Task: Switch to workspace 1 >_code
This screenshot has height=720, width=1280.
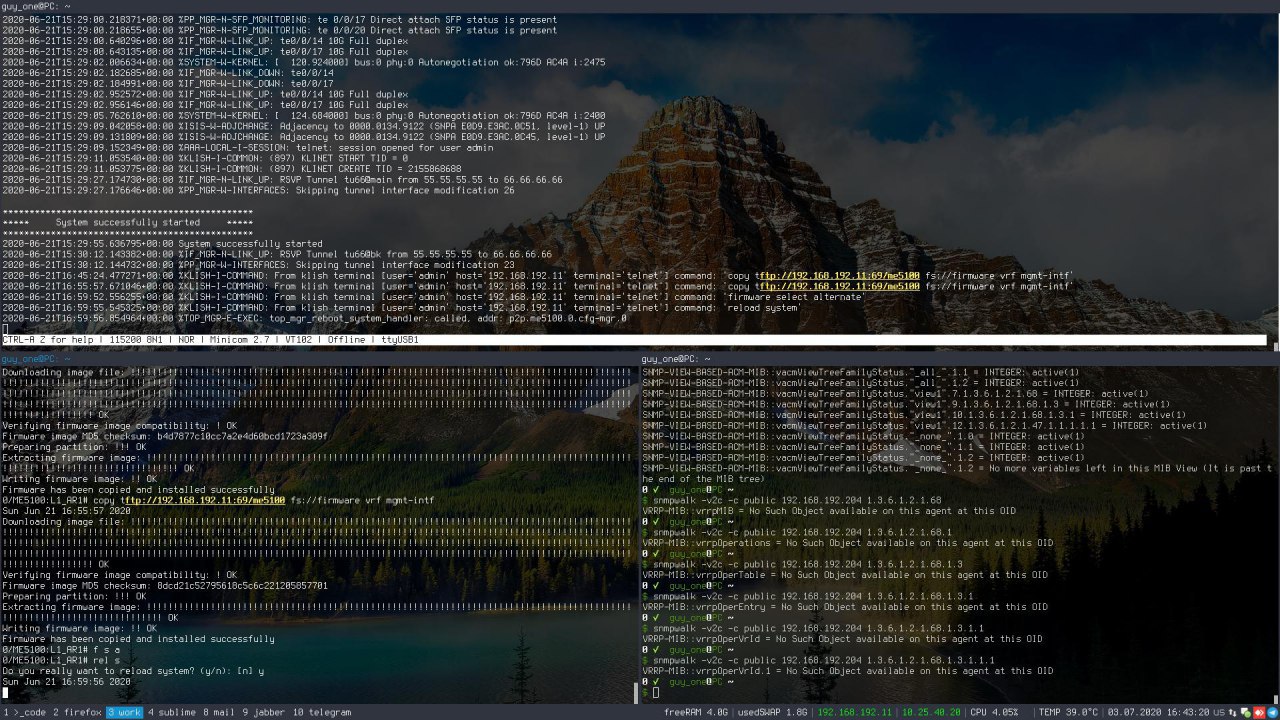Action: 24,712
